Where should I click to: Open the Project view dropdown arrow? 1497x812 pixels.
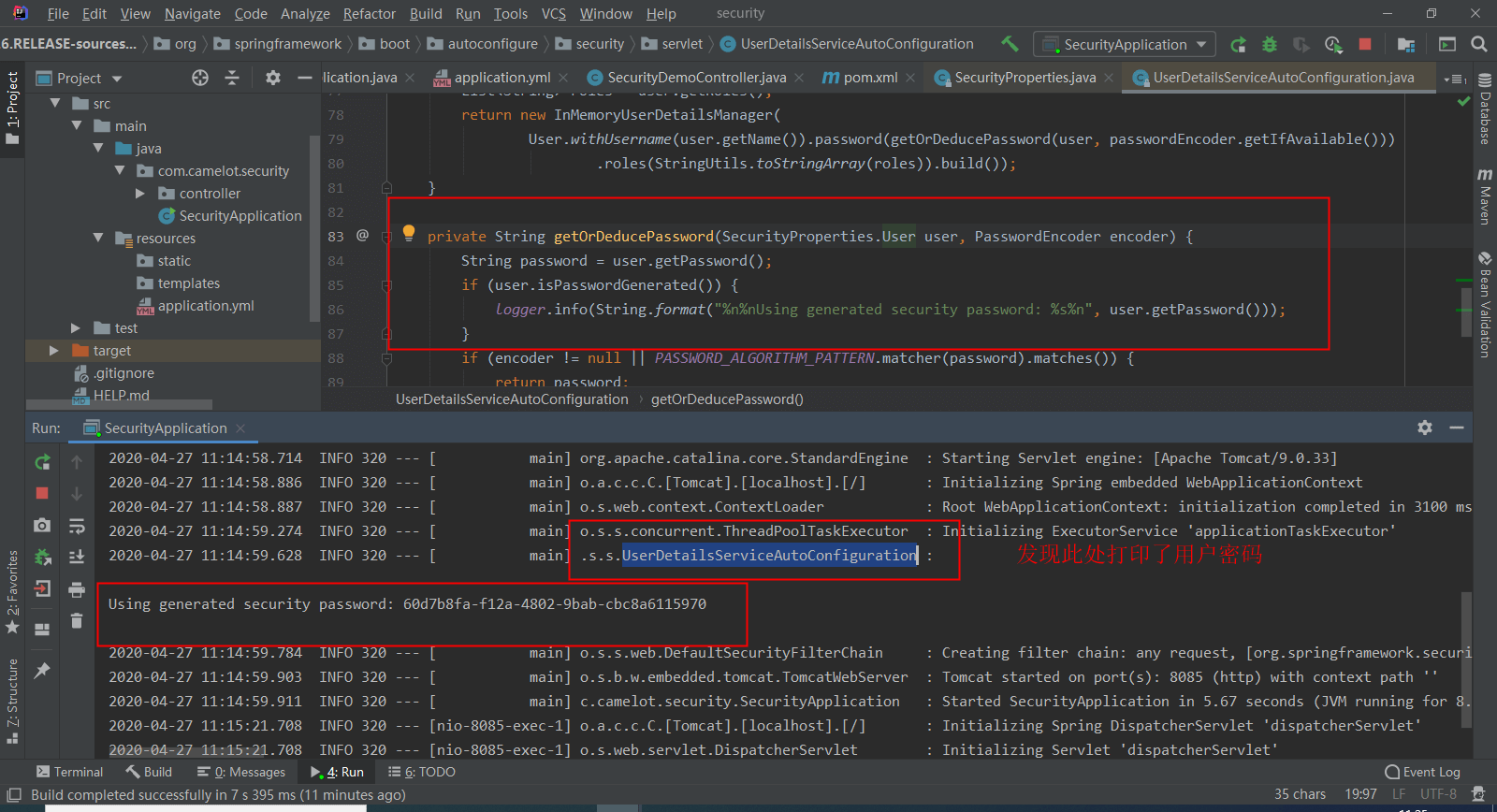pyautogui.click(x=117, y=79)
